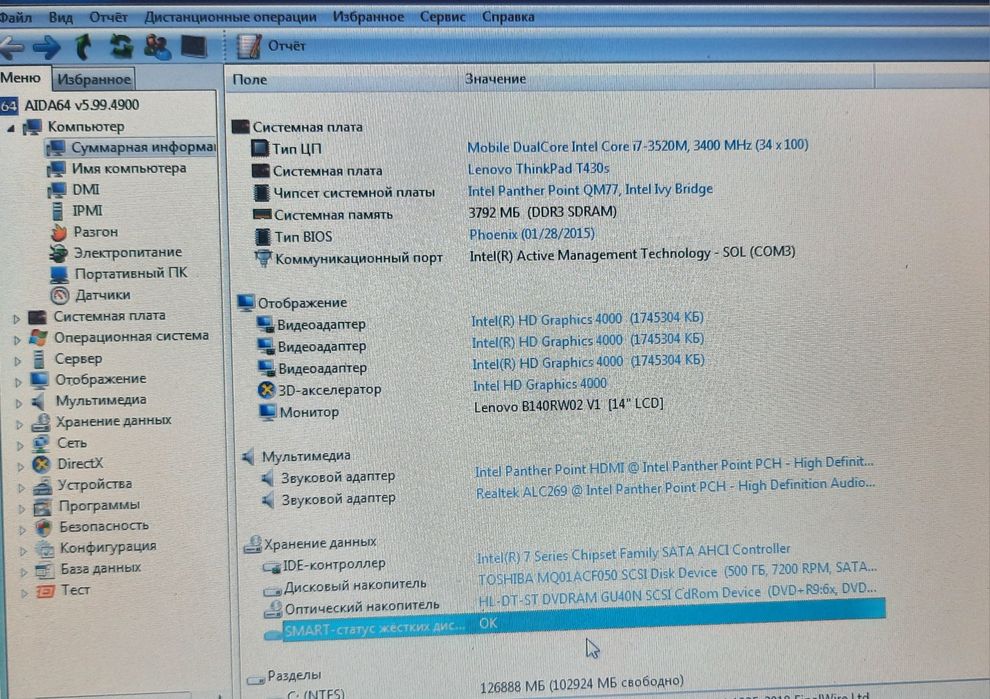Image resolution: width=990 pixels, height=699 pixels.
Task: Expand the Отображение tree node
Action: pyautogui.click(x=18, y=382)
